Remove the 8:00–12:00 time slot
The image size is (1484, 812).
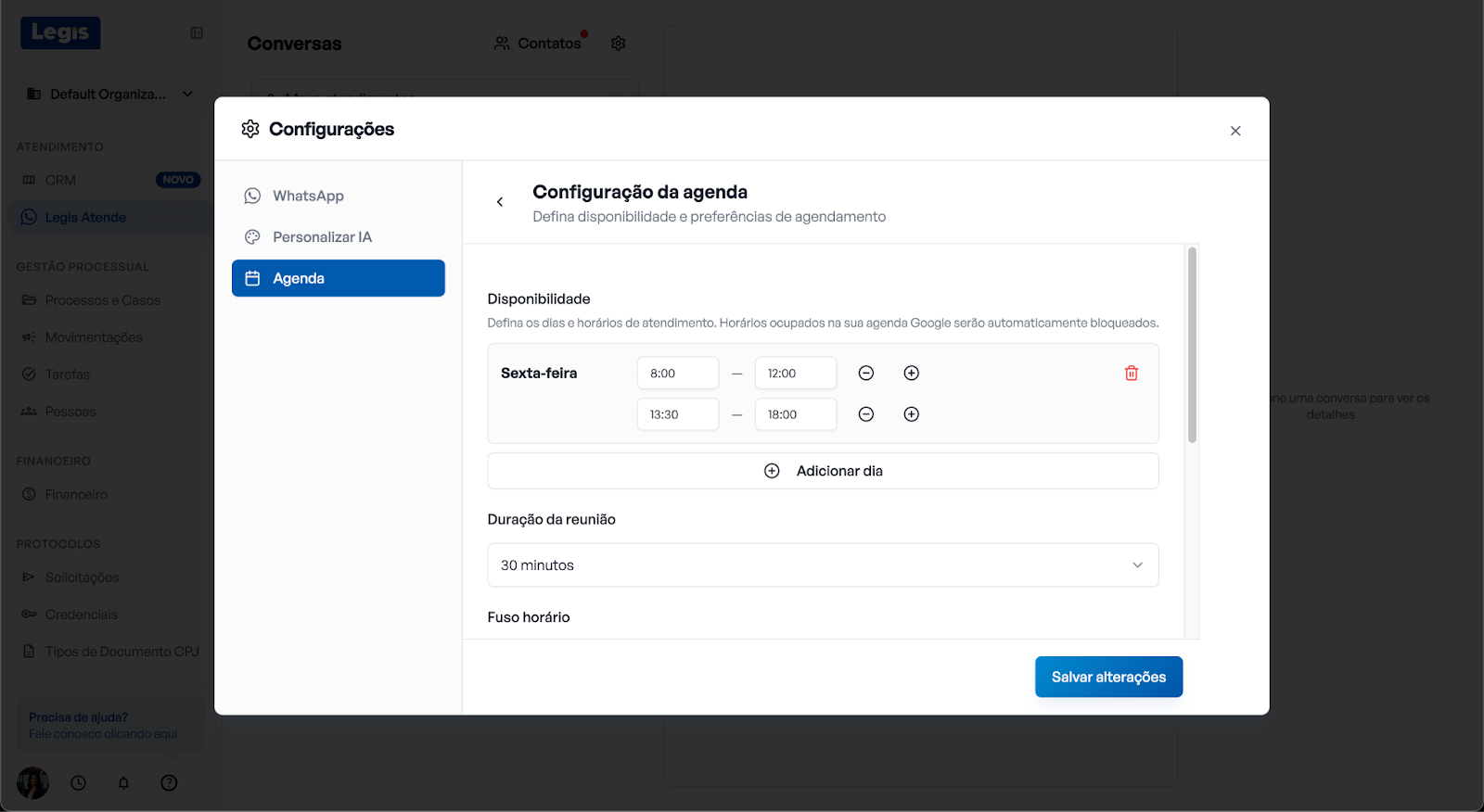[x=865, y=374]
